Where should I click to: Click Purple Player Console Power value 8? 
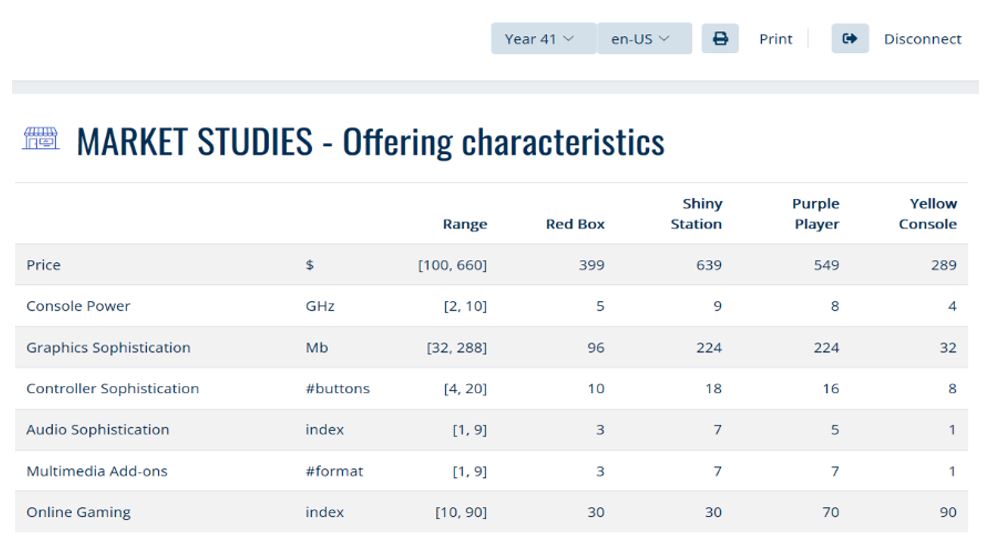835,306
